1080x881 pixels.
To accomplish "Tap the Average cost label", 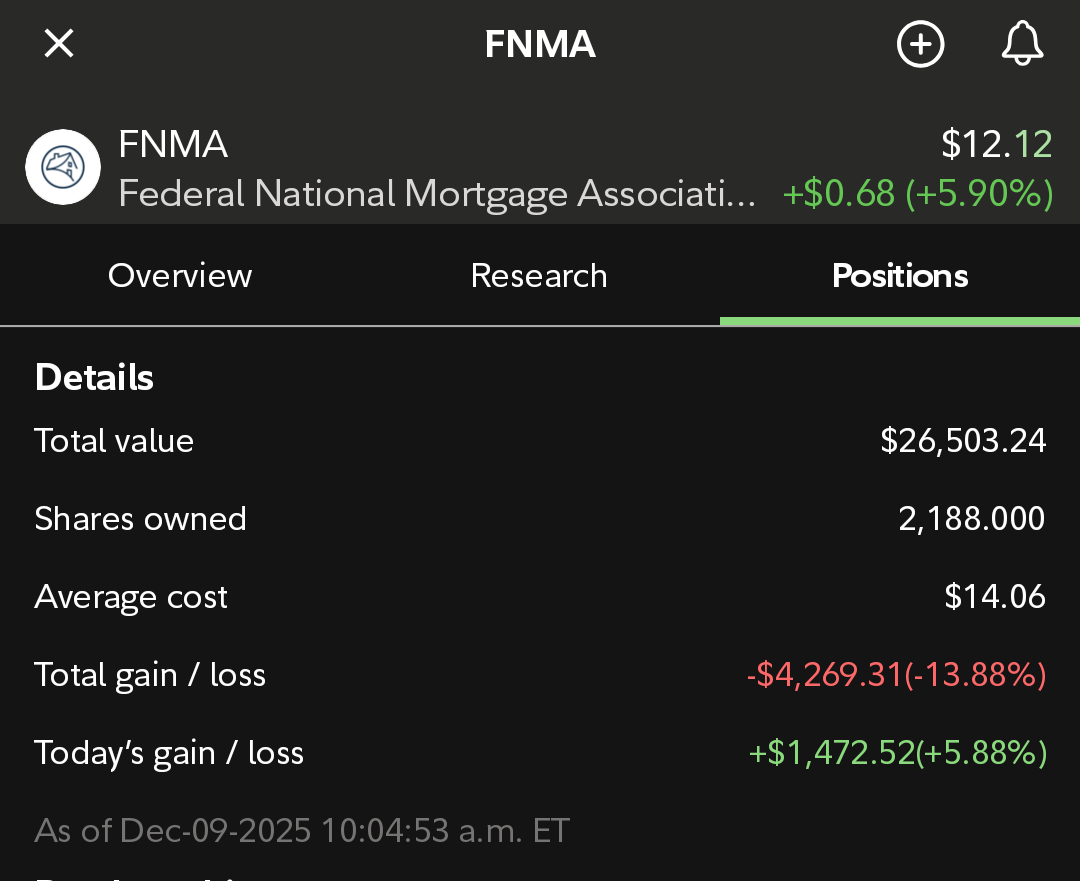I will pyautogui.click(x=131, y=597).
